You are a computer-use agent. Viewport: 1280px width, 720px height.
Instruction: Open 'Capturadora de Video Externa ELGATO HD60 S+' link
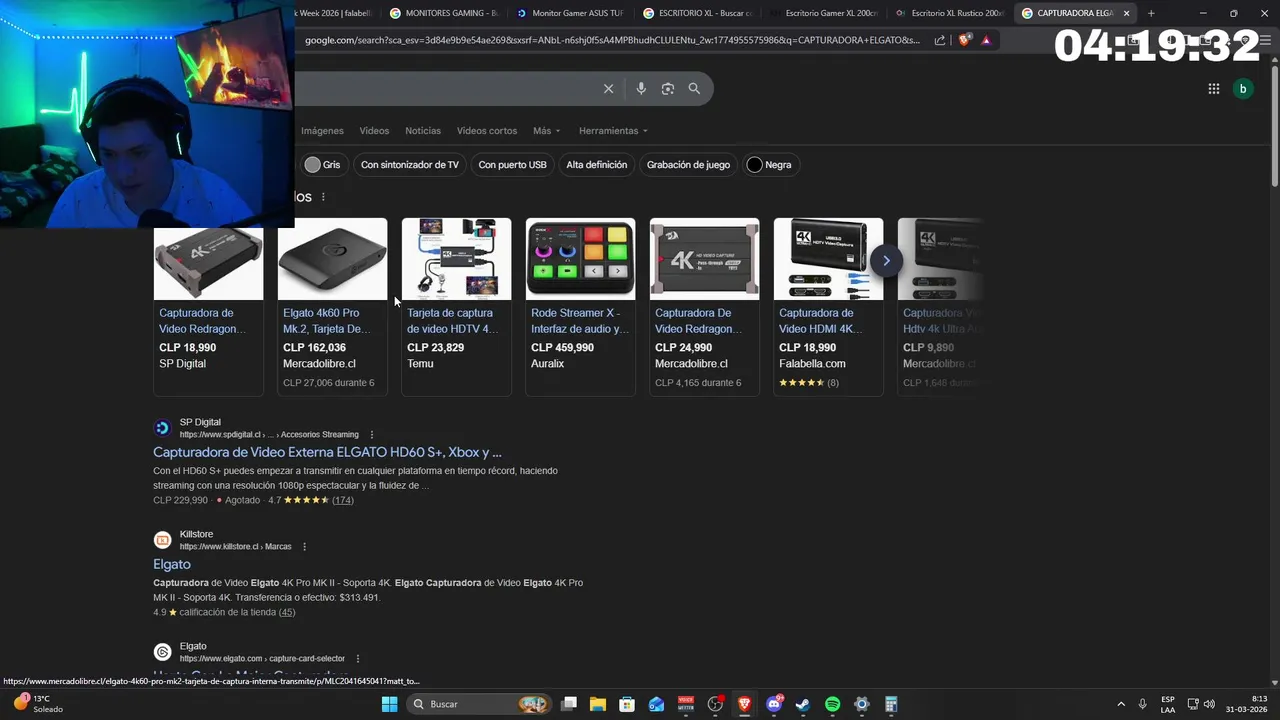(327, 452)
